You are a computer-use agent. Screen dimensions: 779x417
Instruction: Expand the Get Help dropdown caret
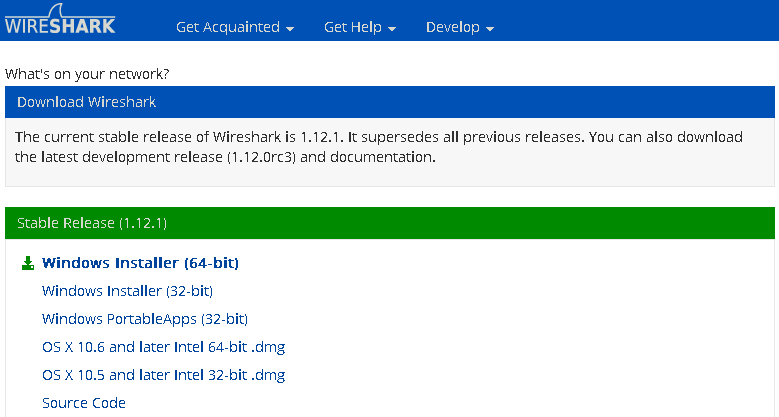(392, 29)
